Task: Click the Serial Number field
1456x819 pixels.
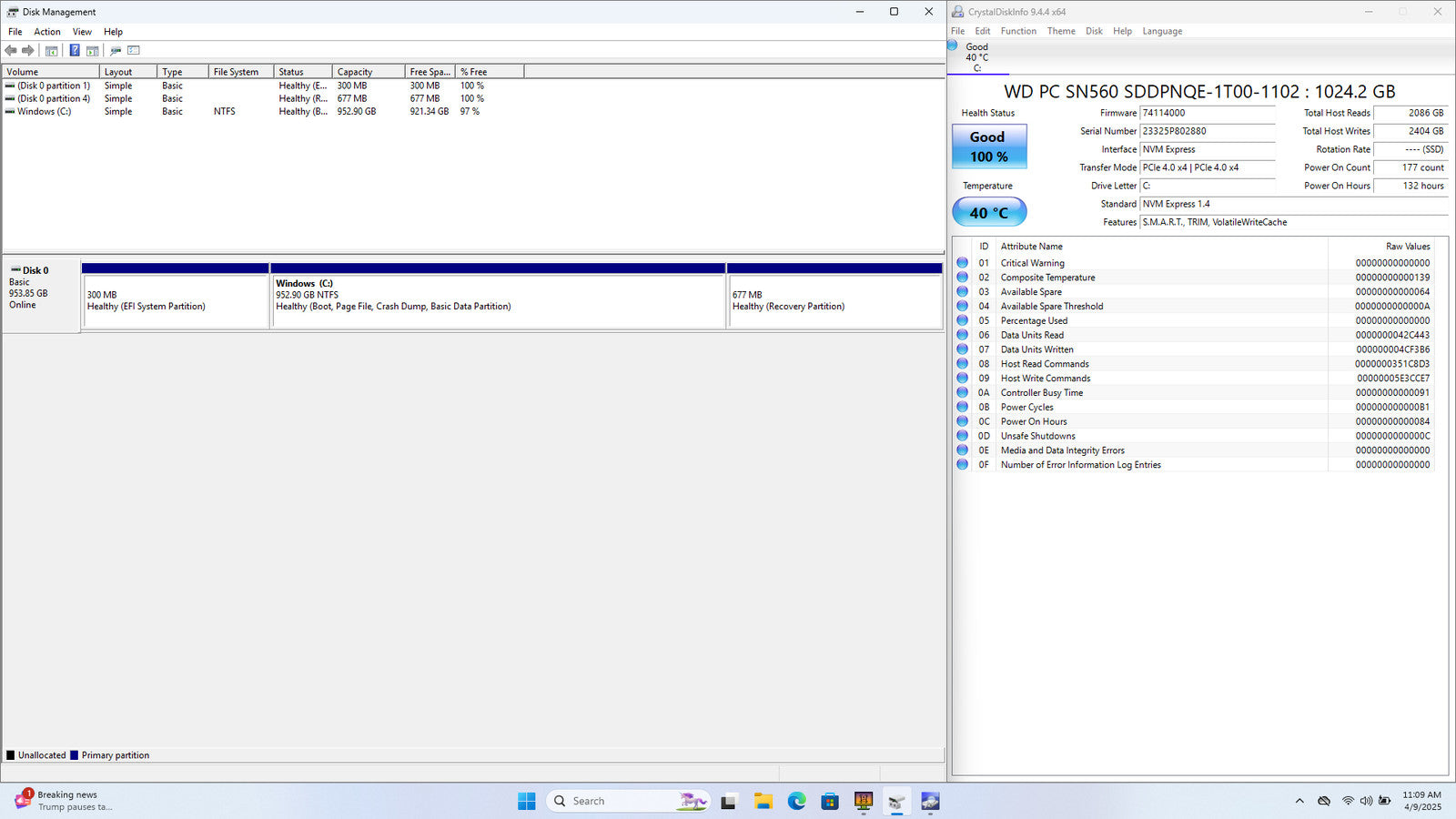Action: pyautogui.click(x=1208, y=131)
